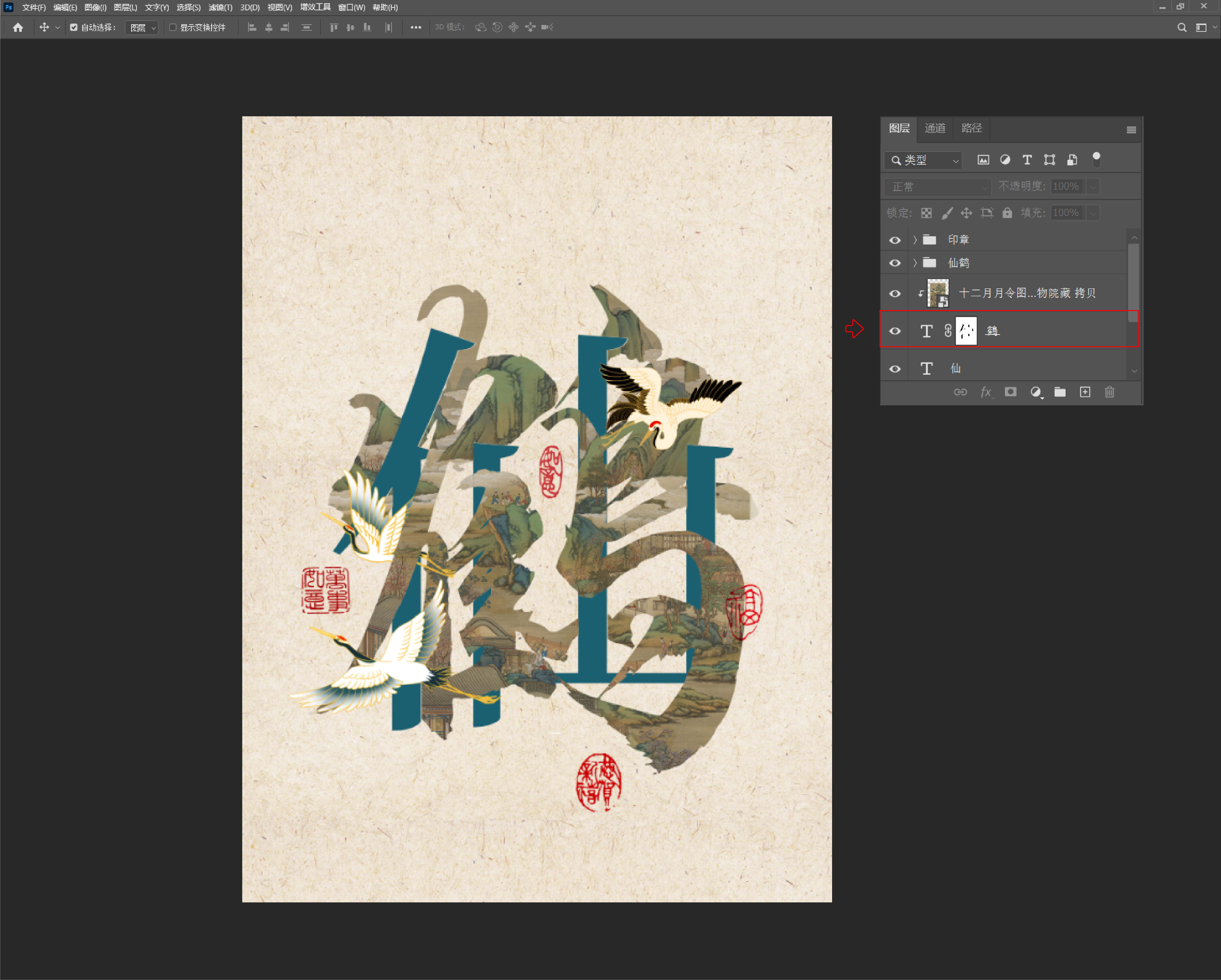Go to Photoshop home screen icon
This screenshot has height=980, width=1221.
tap(18, 27)
